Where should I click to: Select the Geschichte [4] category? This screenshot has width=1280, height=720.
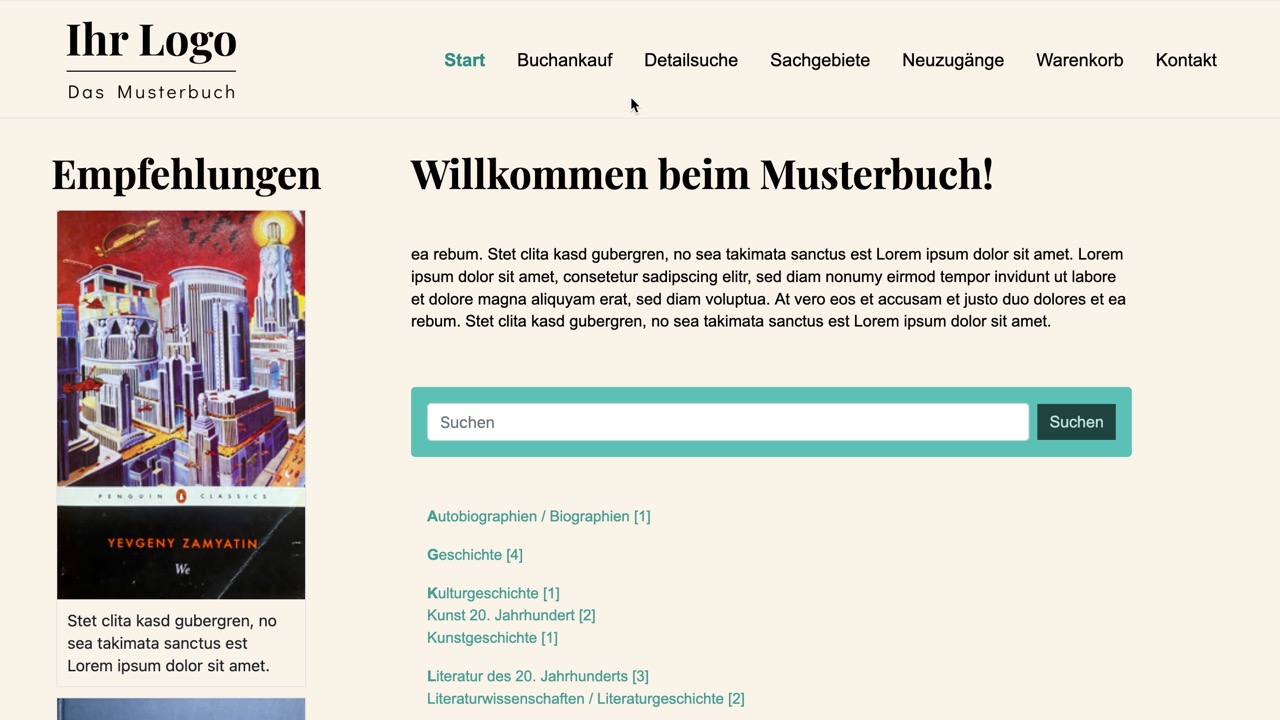coord(474,555)
